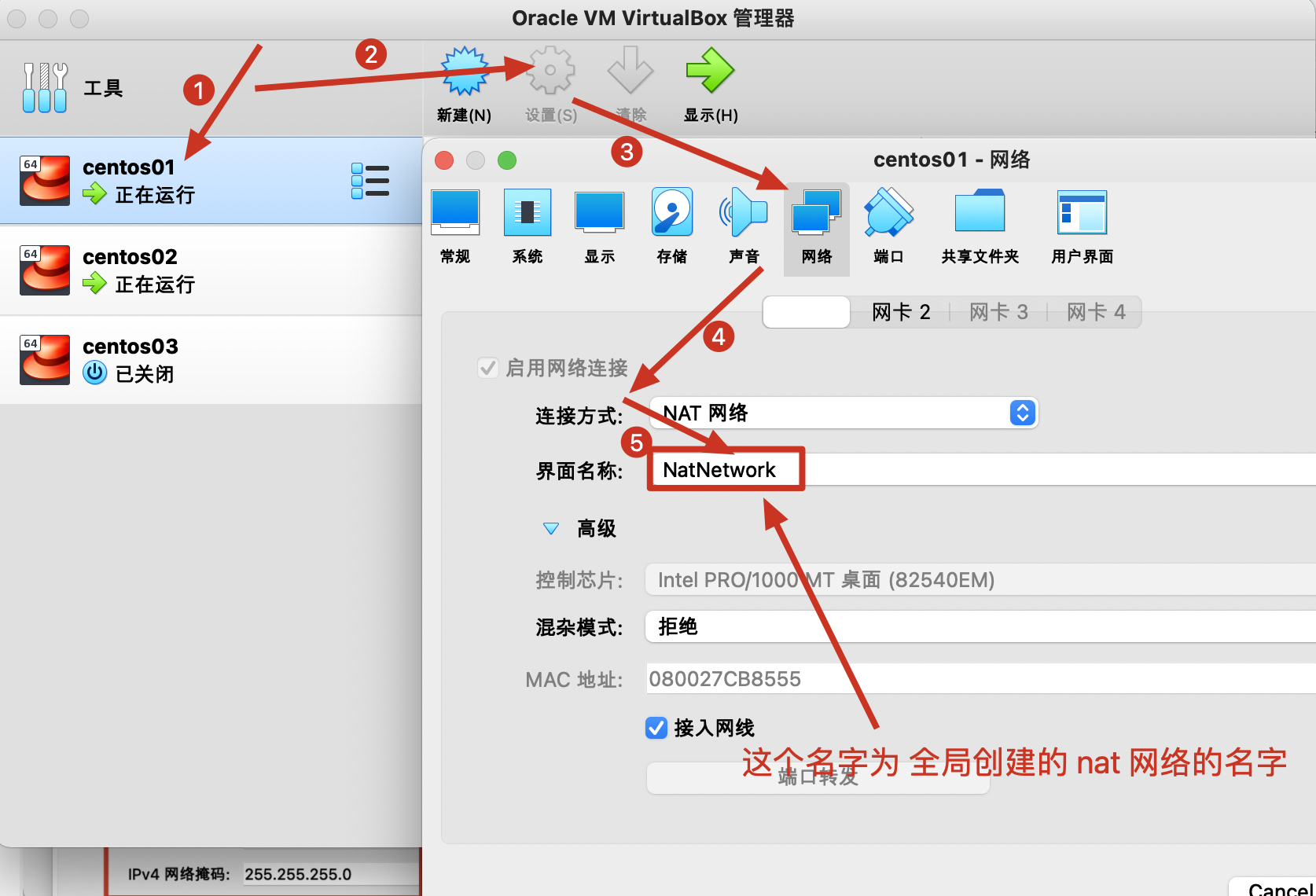Switch to the Adapter 2 (网卡 2) tab
The image size is (1316, 896).
point(901,312)
